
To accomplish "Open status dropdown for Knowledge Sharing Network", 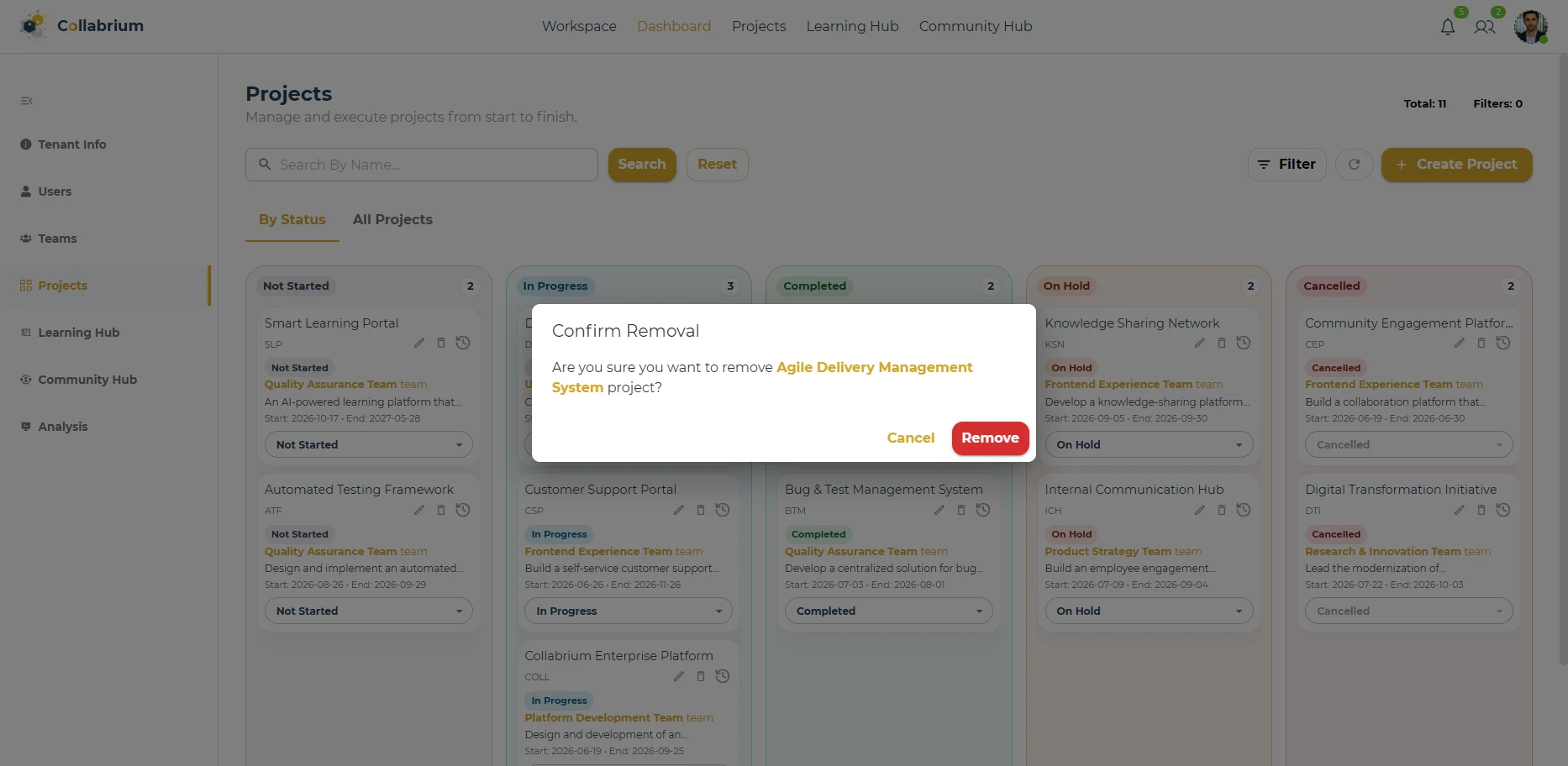I will [1149, 444].
